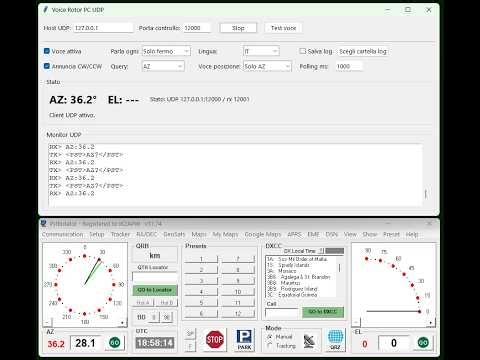
Task: Open the Setup menu
Action: (x=97, y=234)
